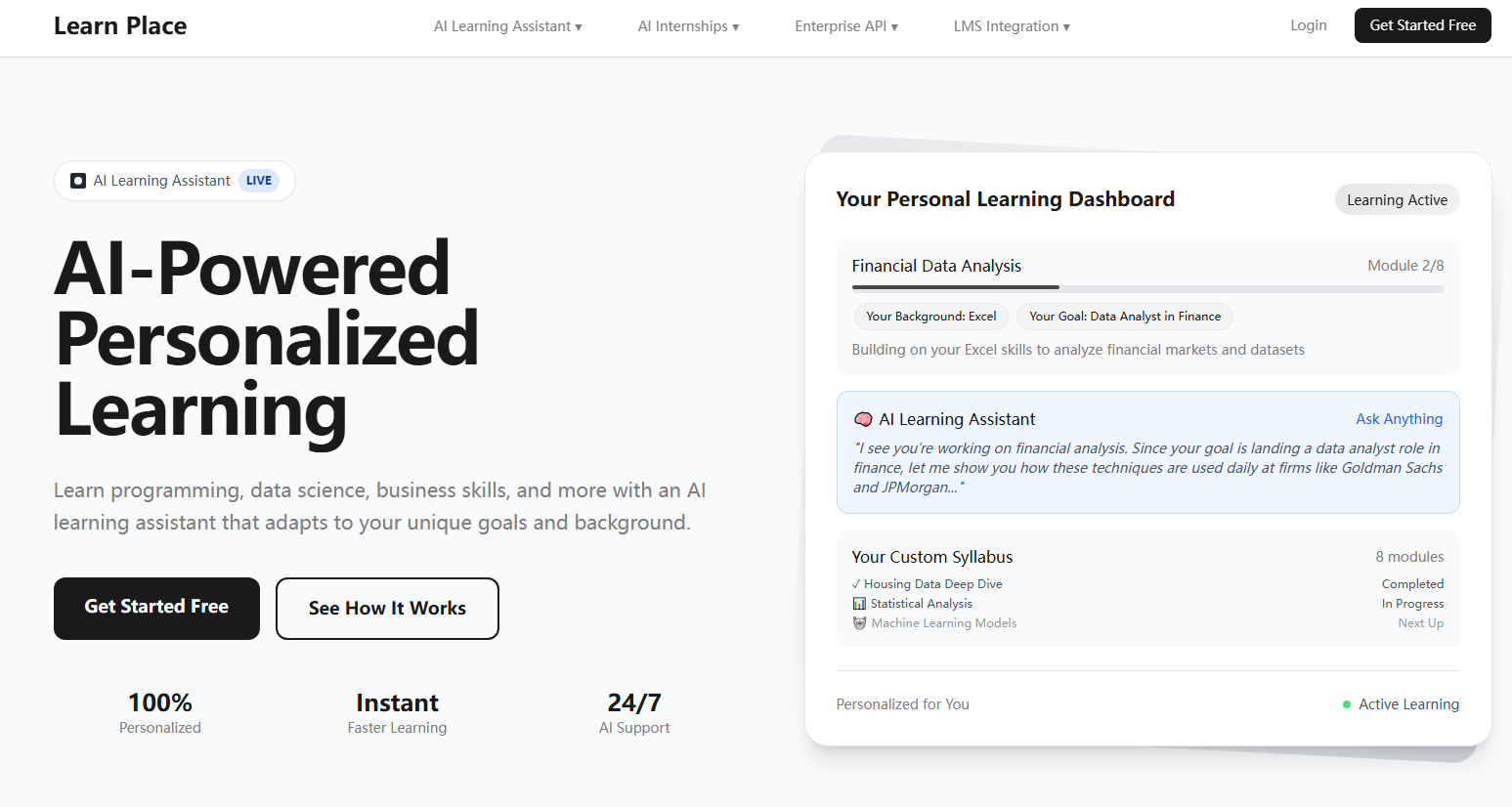Open the Enterprise API menu
This screenshot has height=807, width=1512.
coord(846,26)
